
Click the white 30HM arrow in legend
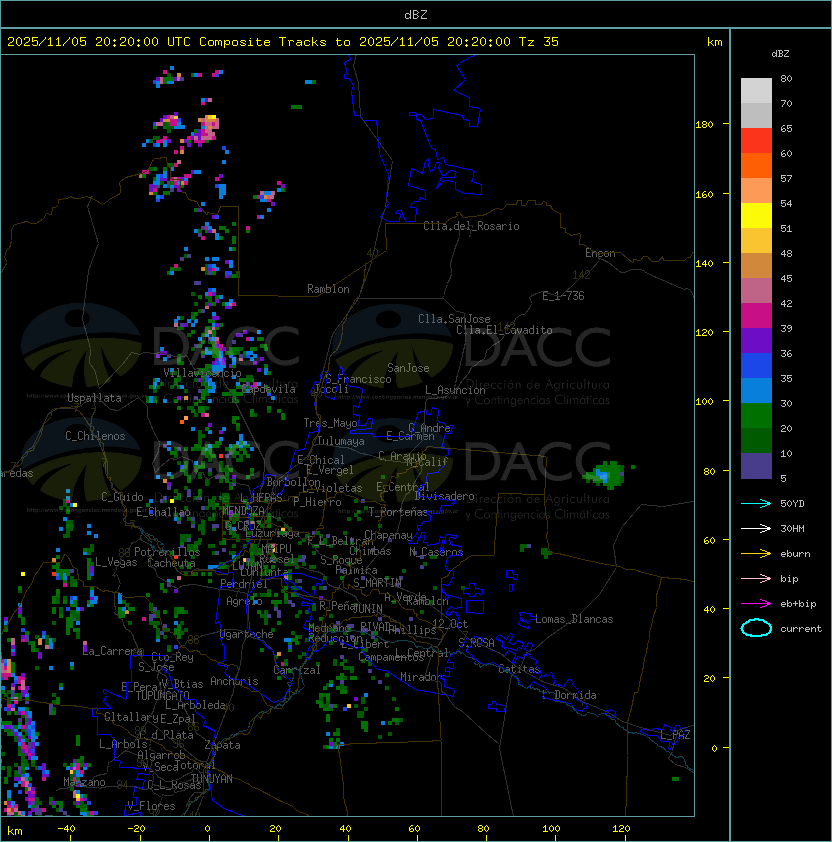756,528
